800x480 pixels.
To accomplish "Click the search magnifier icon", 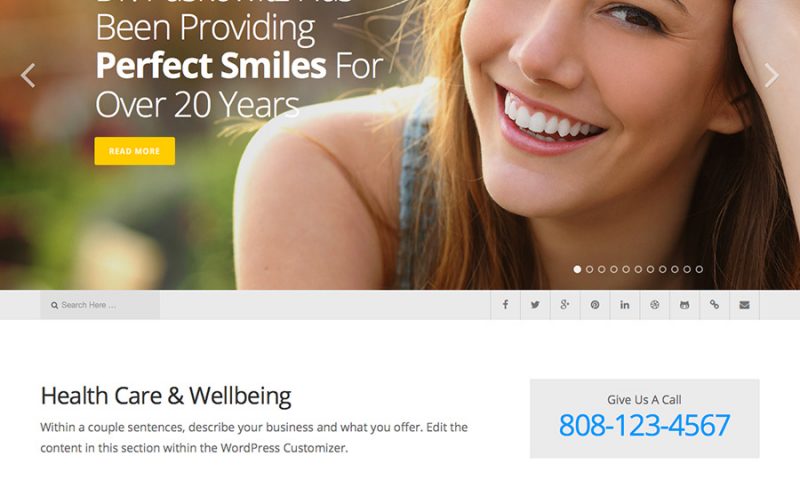I will coord(54,306).
